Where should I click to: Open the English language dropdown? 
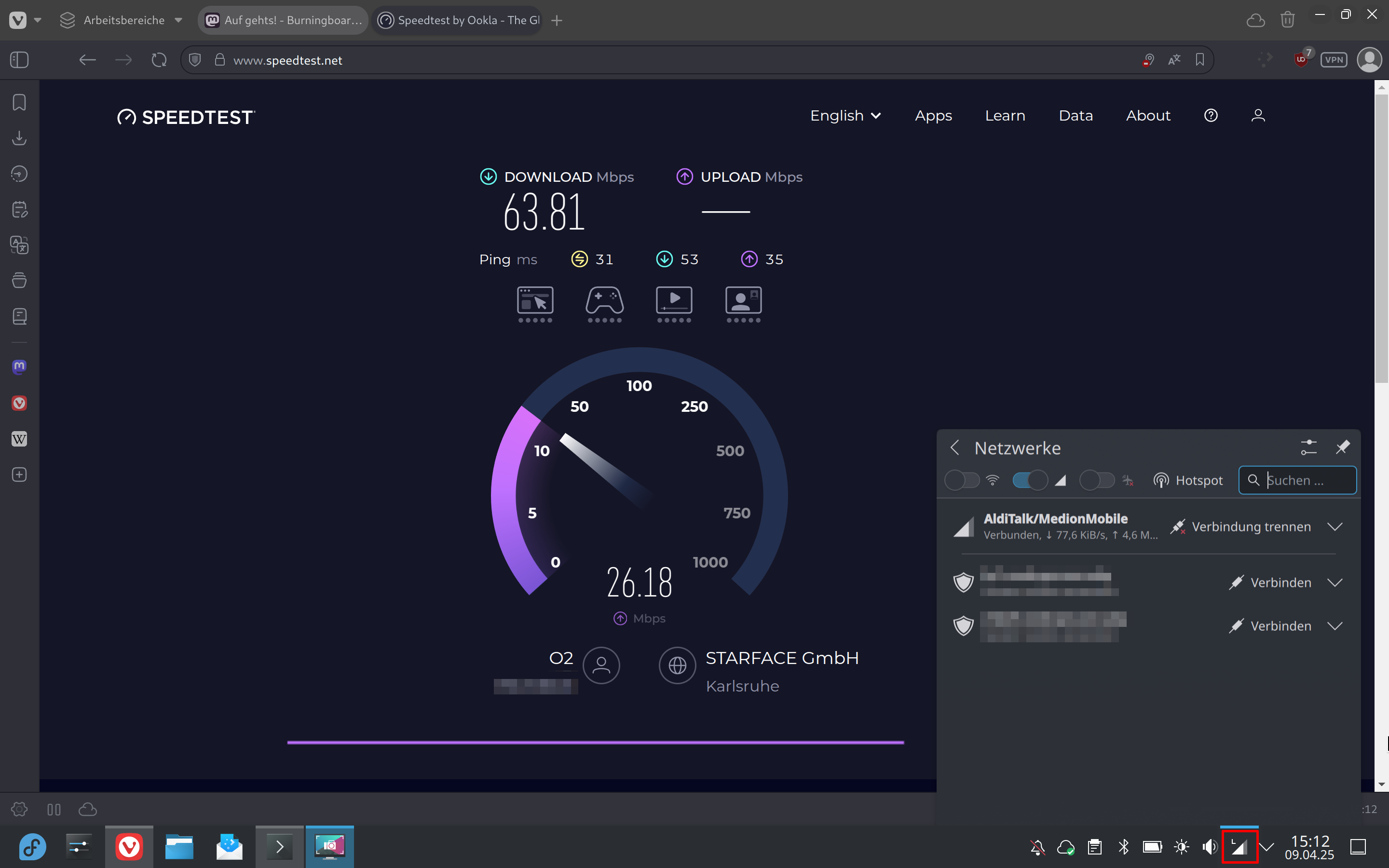[845, 115]
